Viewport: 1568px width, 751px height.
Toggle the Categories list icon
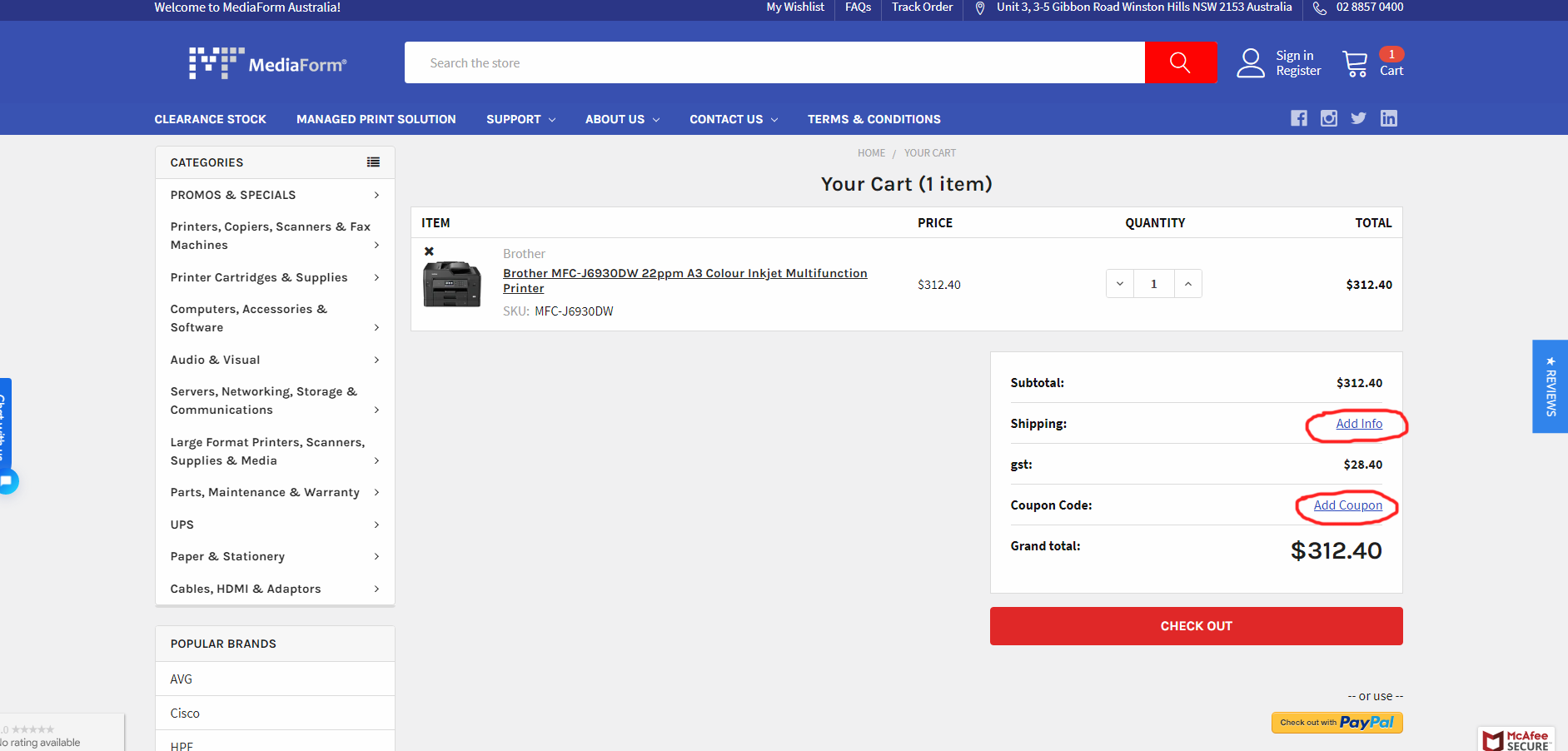click(x=373, y=162)
